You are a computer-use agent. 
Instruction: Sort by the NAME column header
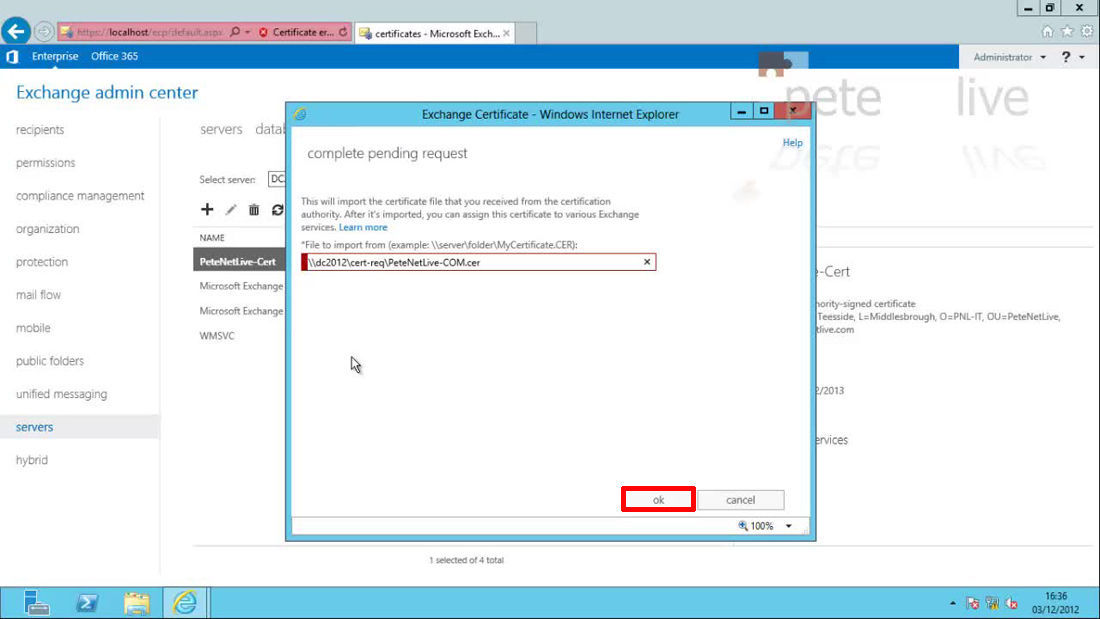tap(212, 238)
